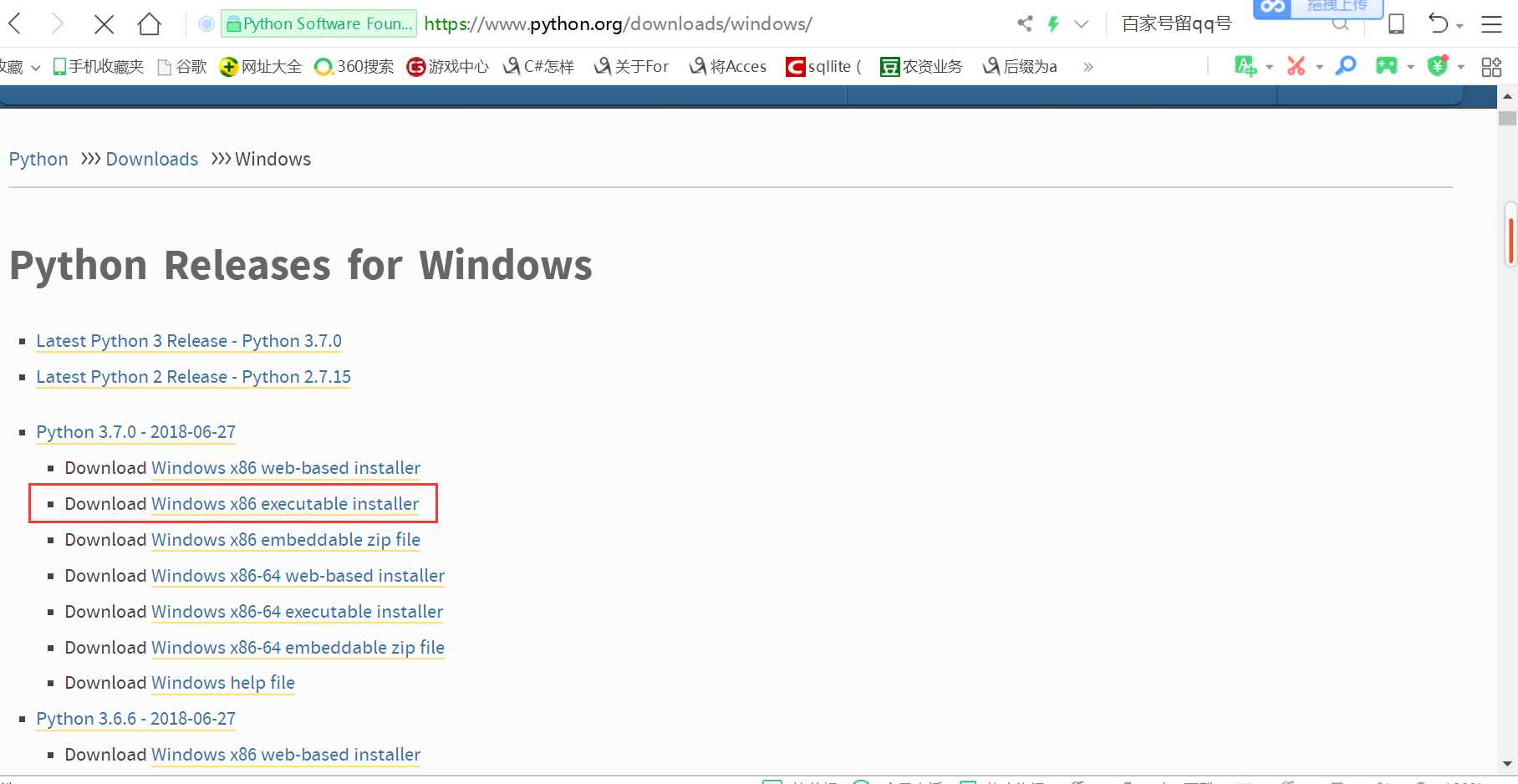The image size is (1518, 784).
Task: Download Windows x86 embeddable zip file
Action: pos(286,540)
